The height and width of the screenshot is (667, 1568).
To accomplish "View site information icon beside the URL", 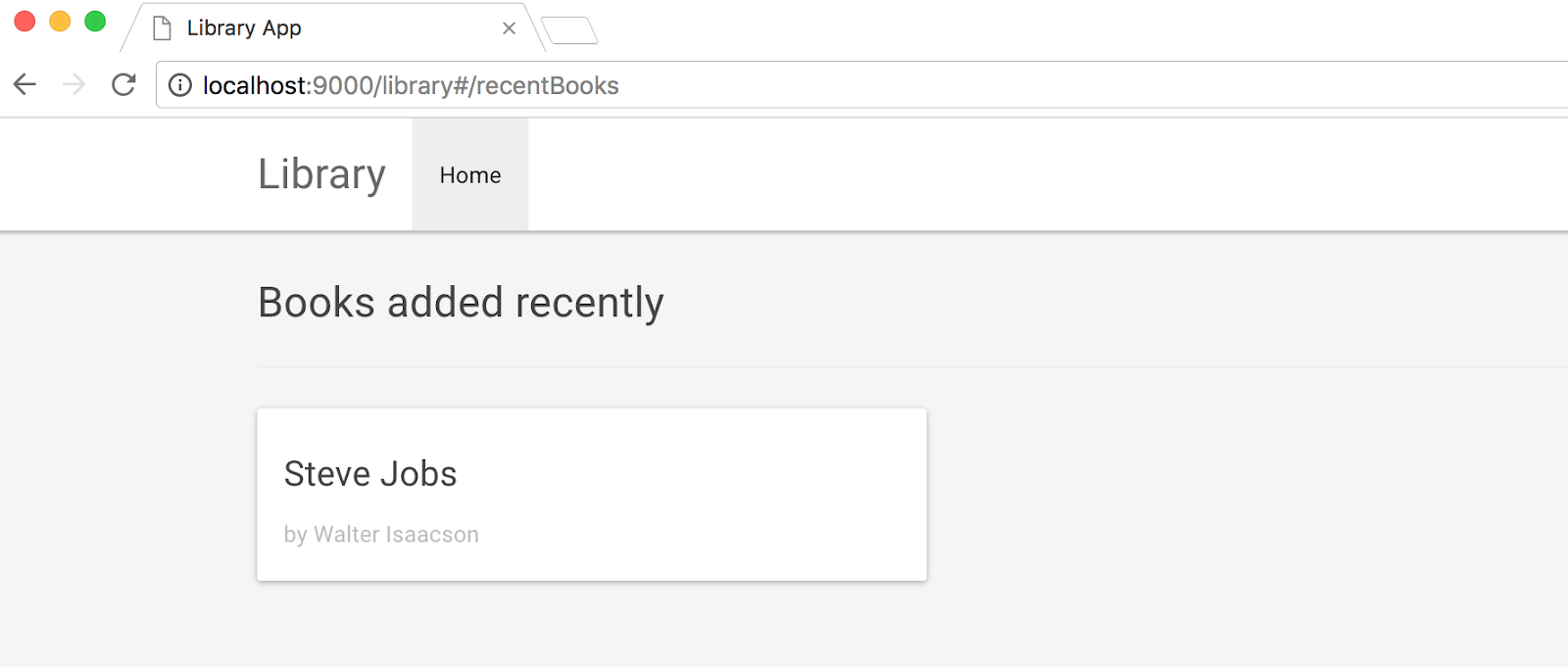I will coord(180,85).
